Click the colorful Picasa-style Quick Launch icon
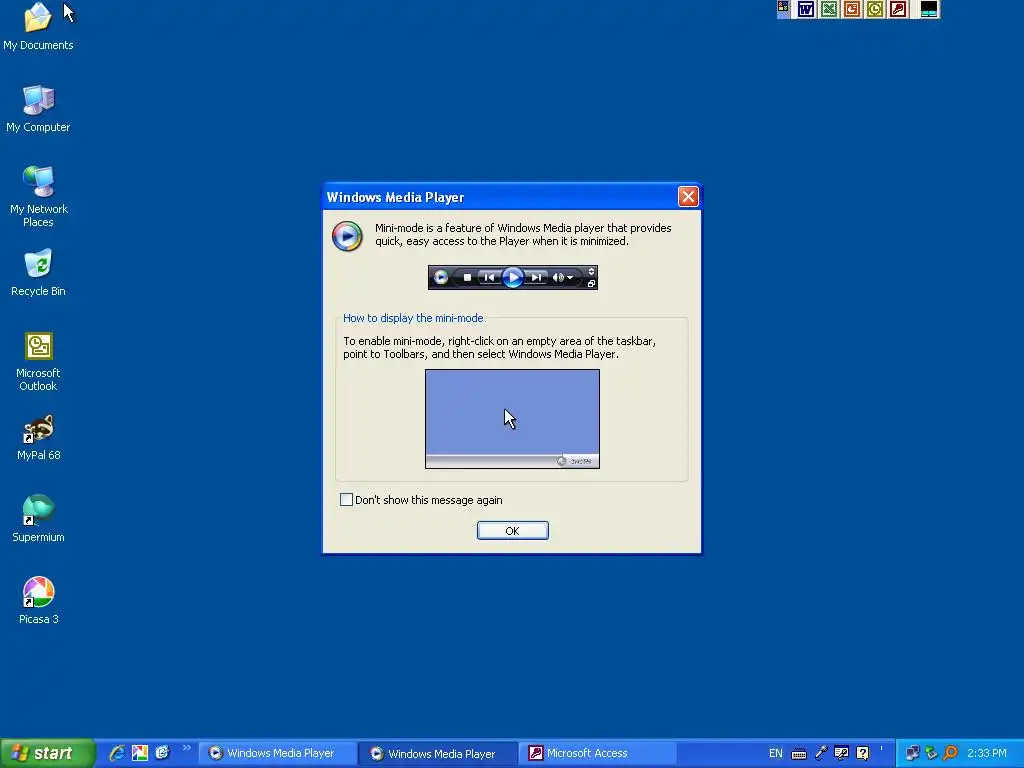 pos(140,753)
